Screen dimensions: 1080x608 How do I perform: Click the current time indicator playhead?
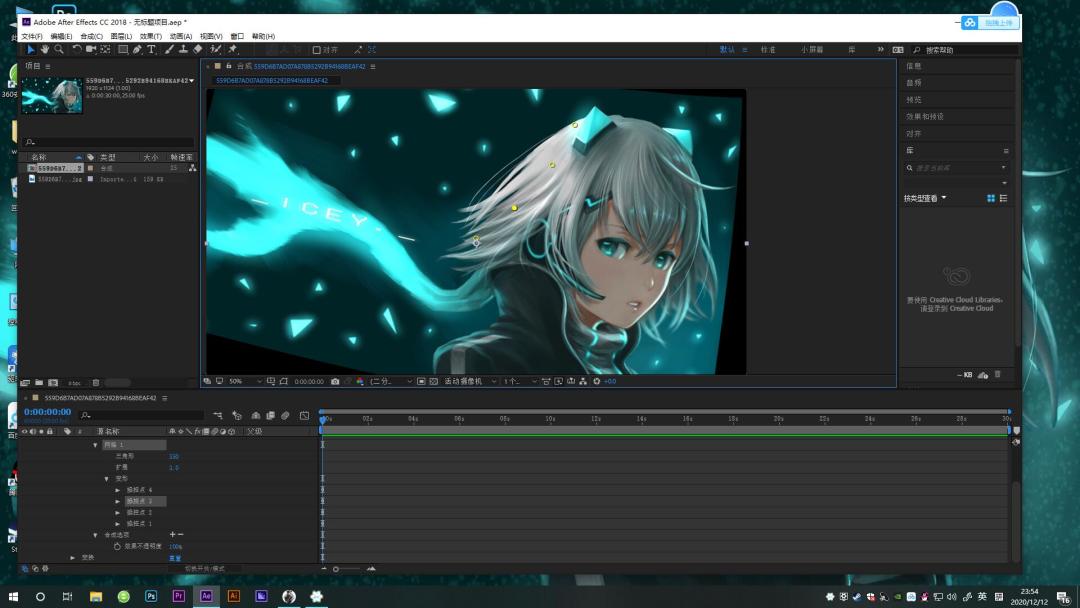(x=322, y=419)
